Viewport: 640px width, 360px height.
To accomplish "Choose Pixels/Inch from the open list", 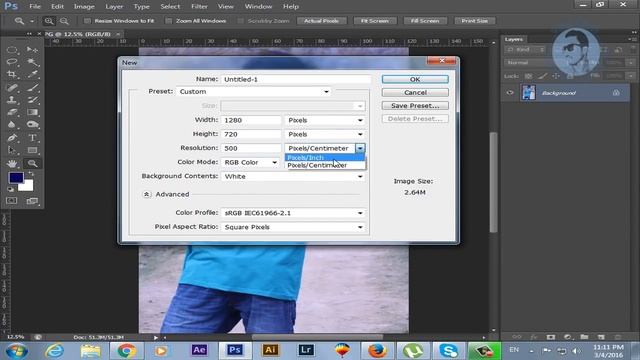I will (325, 158).
